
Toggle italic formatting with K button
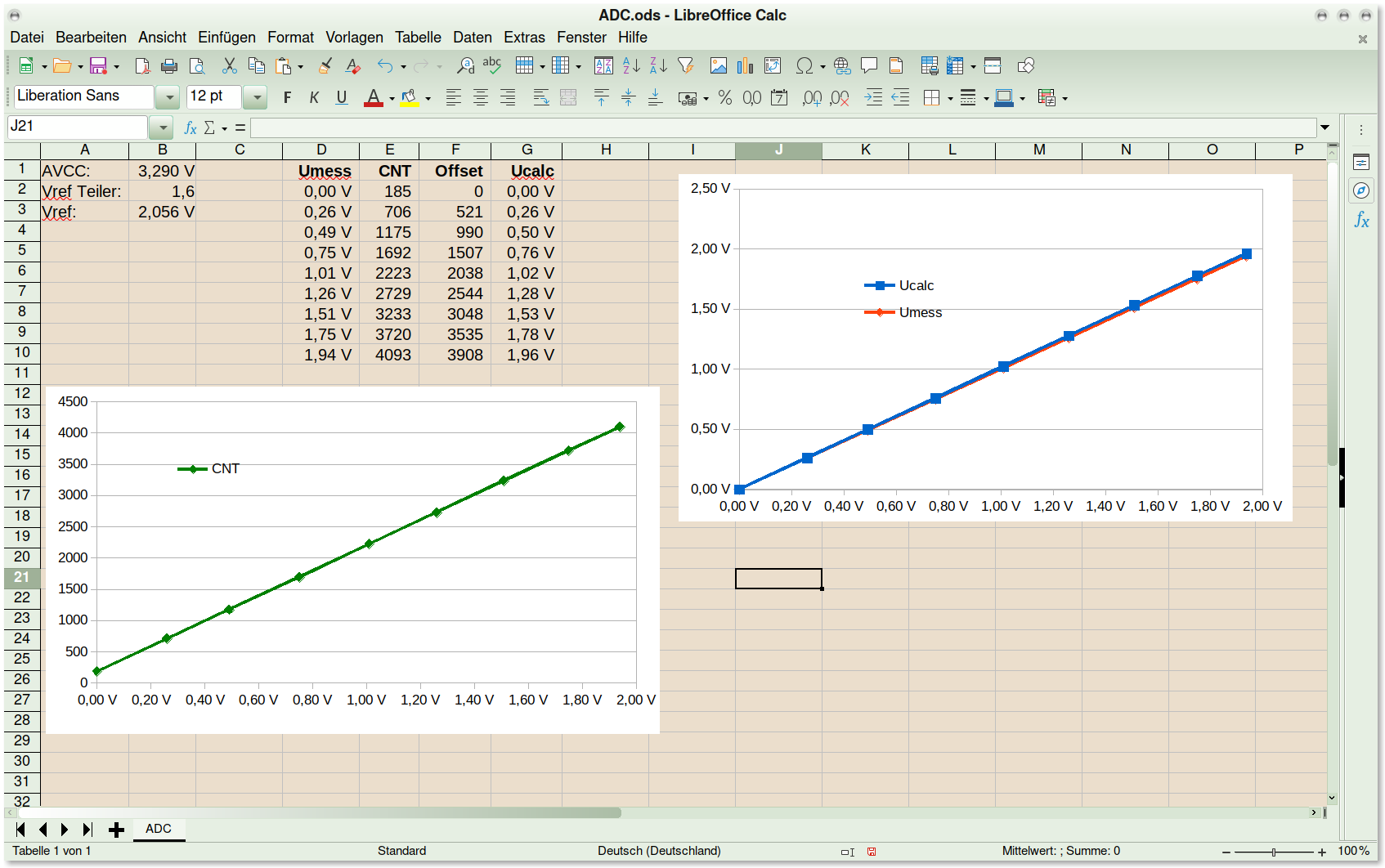point(314,98)
